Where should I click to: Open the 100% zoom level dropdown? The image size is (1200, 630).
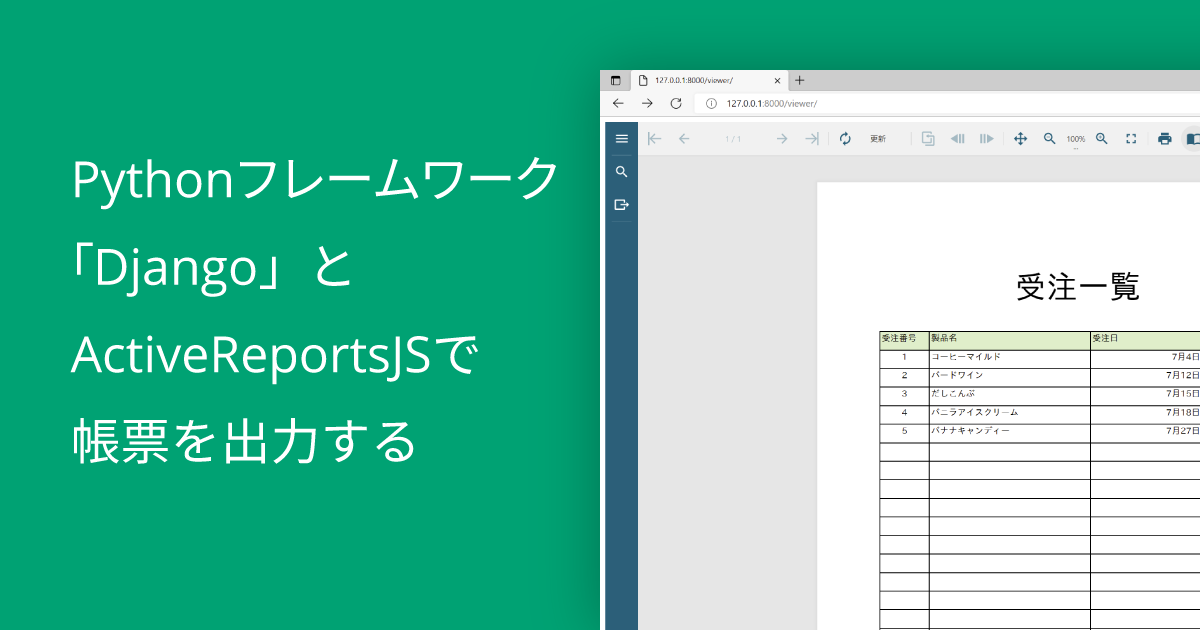1075,140
